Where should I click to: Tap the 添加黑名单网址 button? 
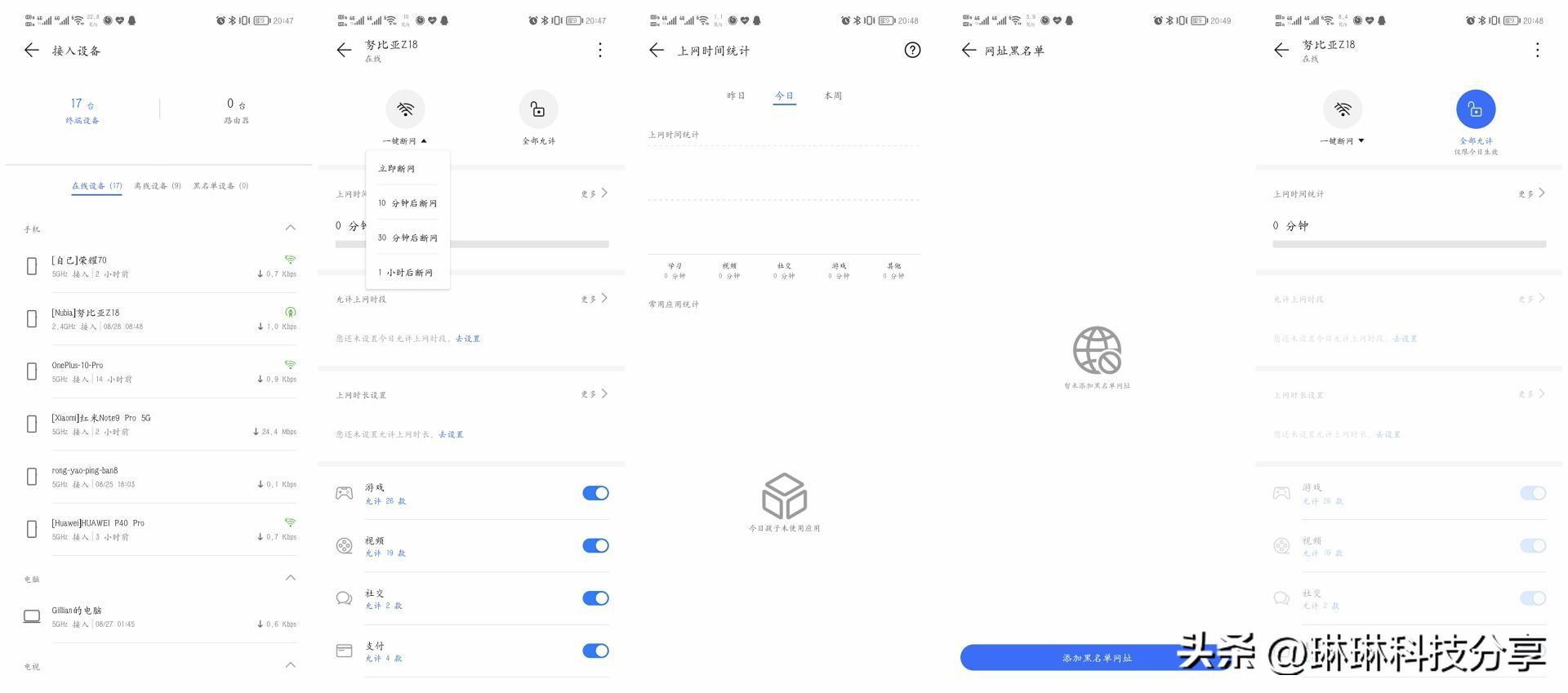(x=1096, y=658)
